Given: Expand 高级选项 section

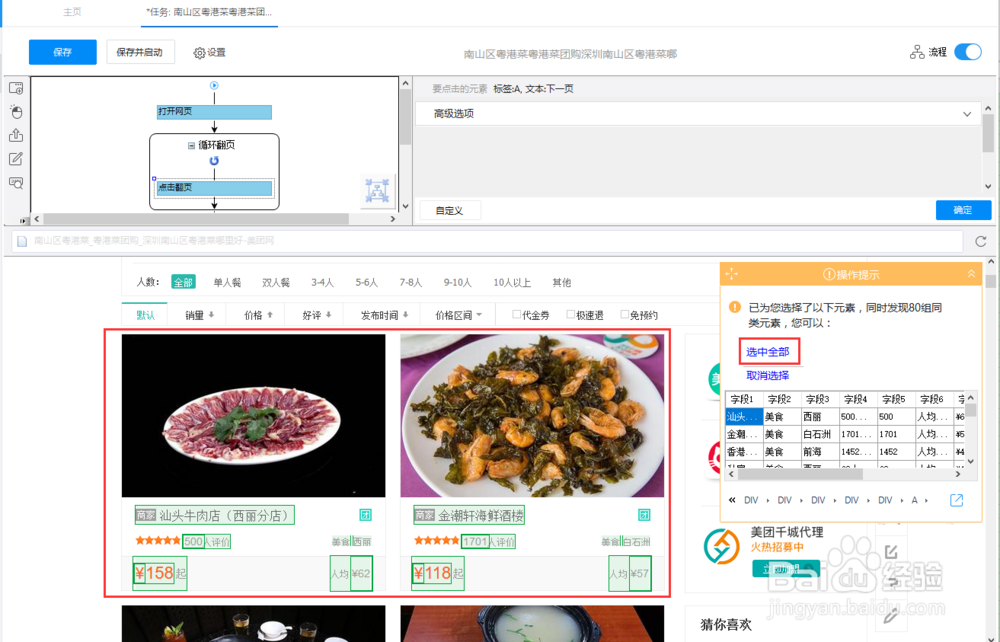Looking at the screenshot, I should (x=698, y=113).
